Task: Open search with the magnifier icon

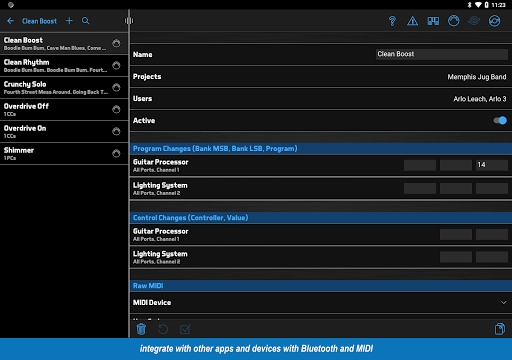Action: [x=86, y=21]
